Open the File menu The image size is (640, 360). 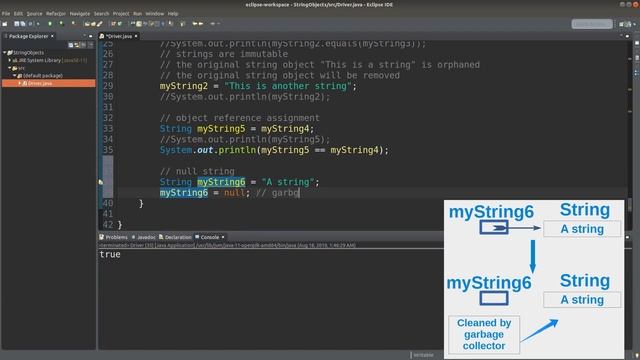pyautogui.click(x=6, y=13)
